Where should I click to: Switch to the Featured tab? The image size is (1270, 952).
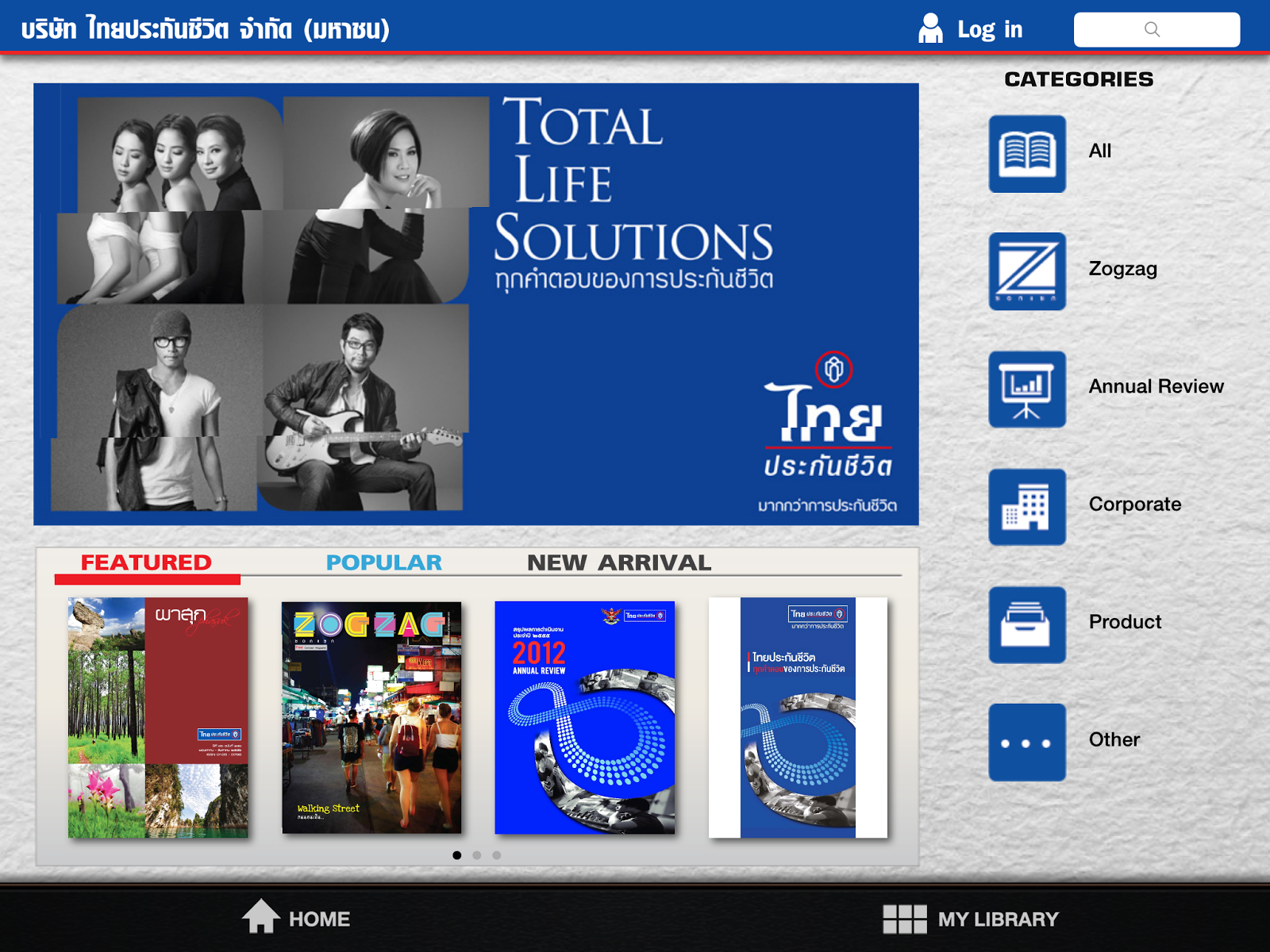(147, 562)
